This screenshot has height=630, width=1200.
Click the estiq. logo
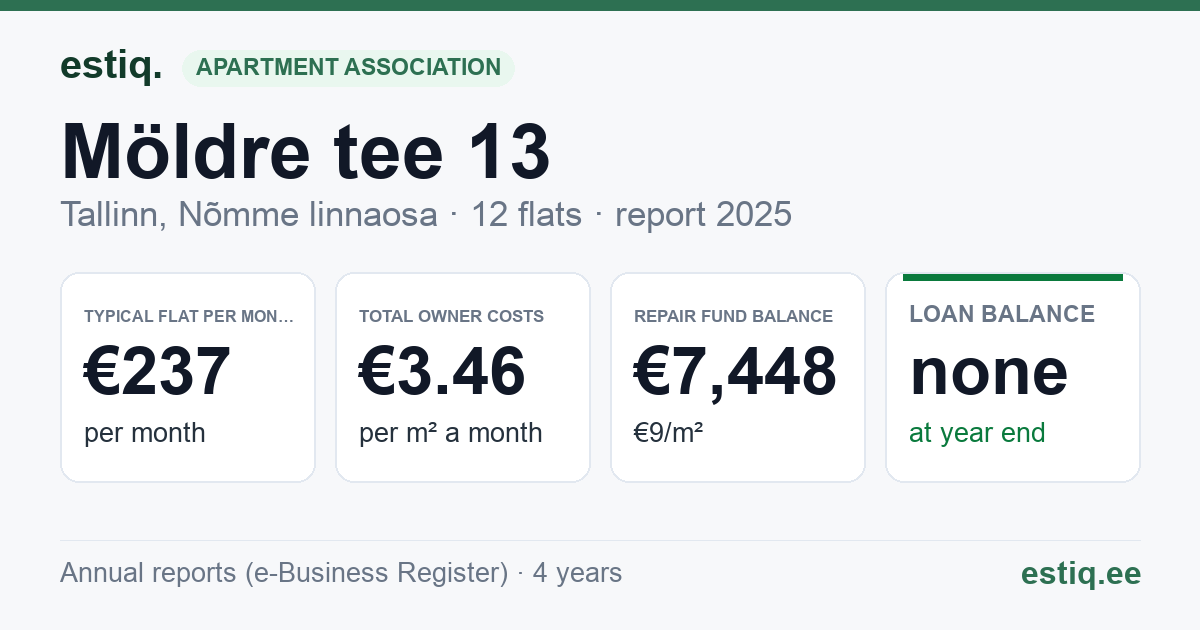pos(111,66)
